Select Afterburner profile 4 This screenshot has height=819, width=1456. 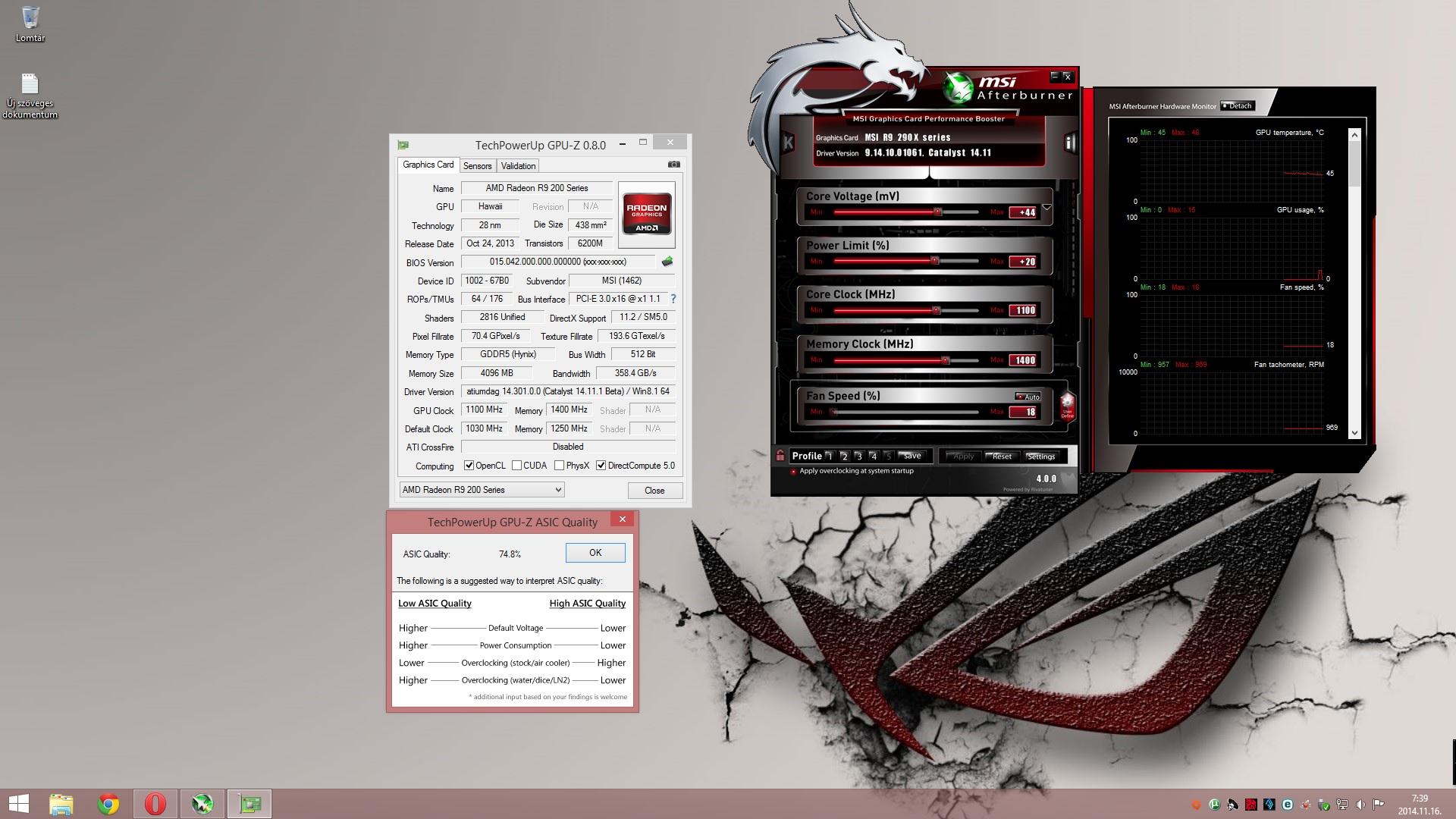[874, 456]
